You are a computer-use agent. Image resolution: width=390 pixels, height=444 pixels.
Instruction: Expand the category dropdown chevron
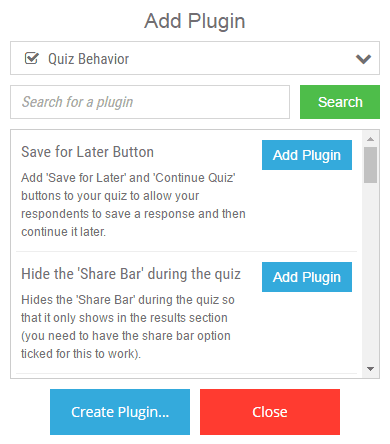363,59
